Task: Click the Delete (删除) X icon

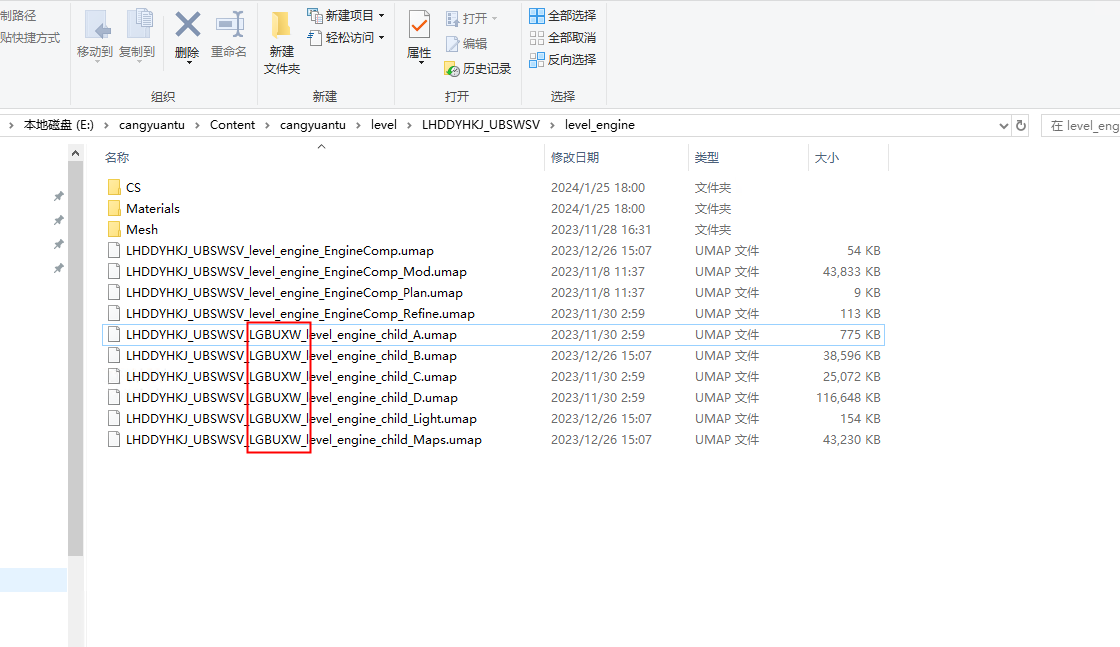Action: pyautogui.click(x=187, y=26)
